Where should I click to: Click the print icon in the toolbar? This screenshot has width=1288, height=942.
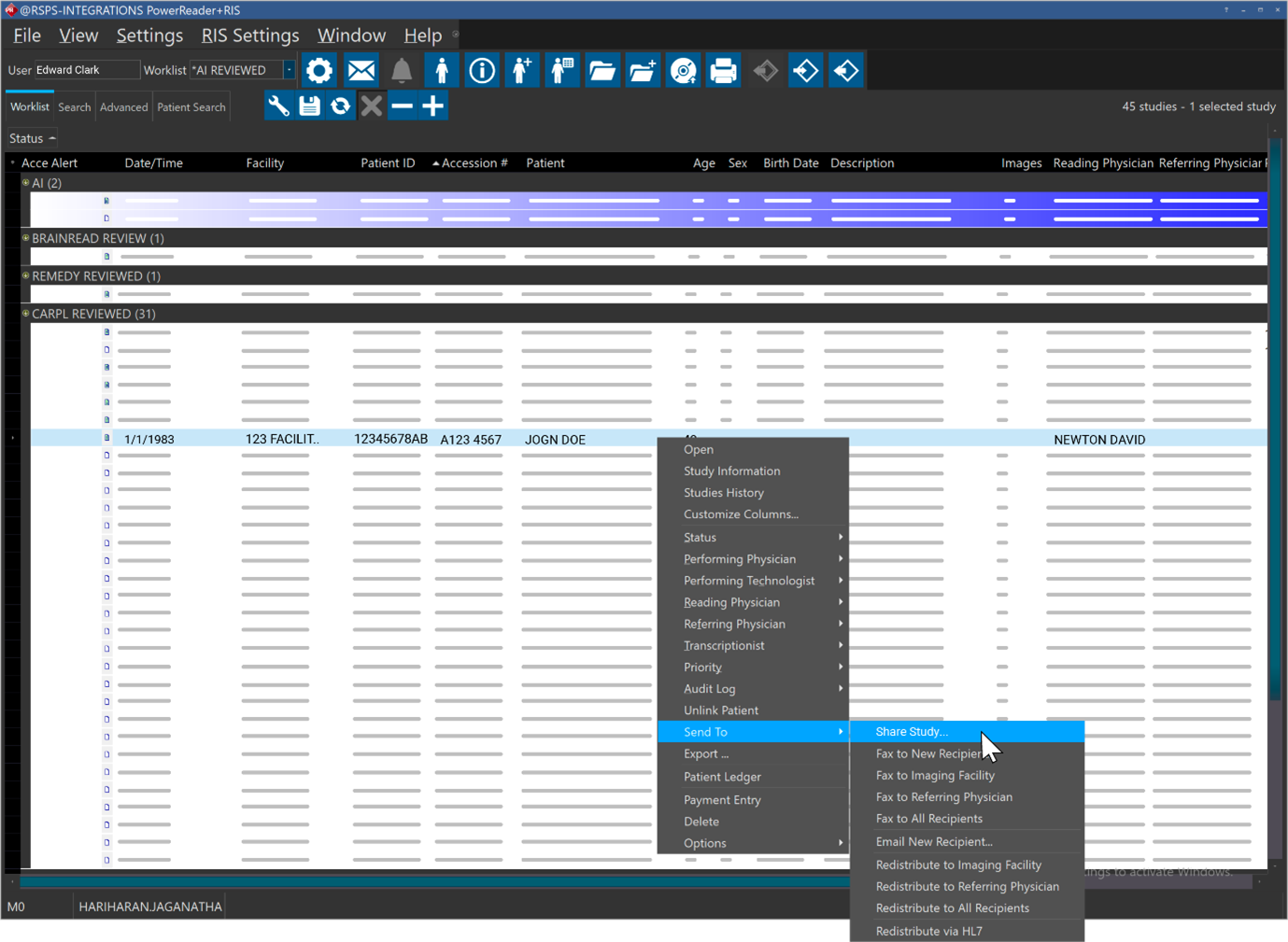(723, 69)
